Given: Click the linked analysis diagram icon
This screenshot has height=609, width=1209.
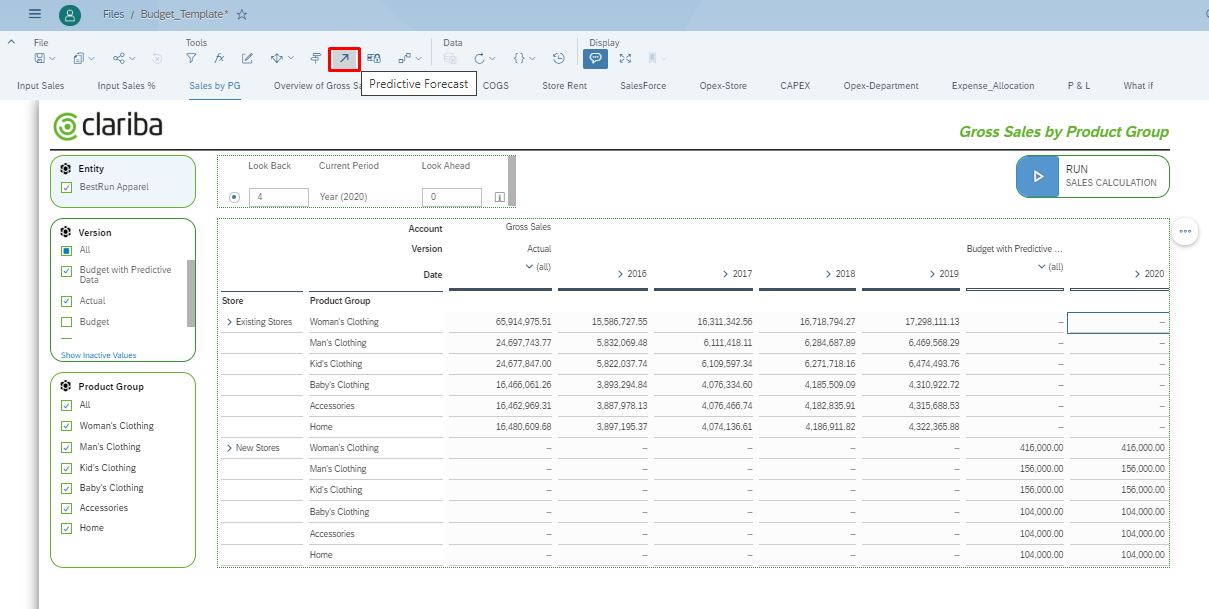Looking at the screenshot, I should coord(404,59).
